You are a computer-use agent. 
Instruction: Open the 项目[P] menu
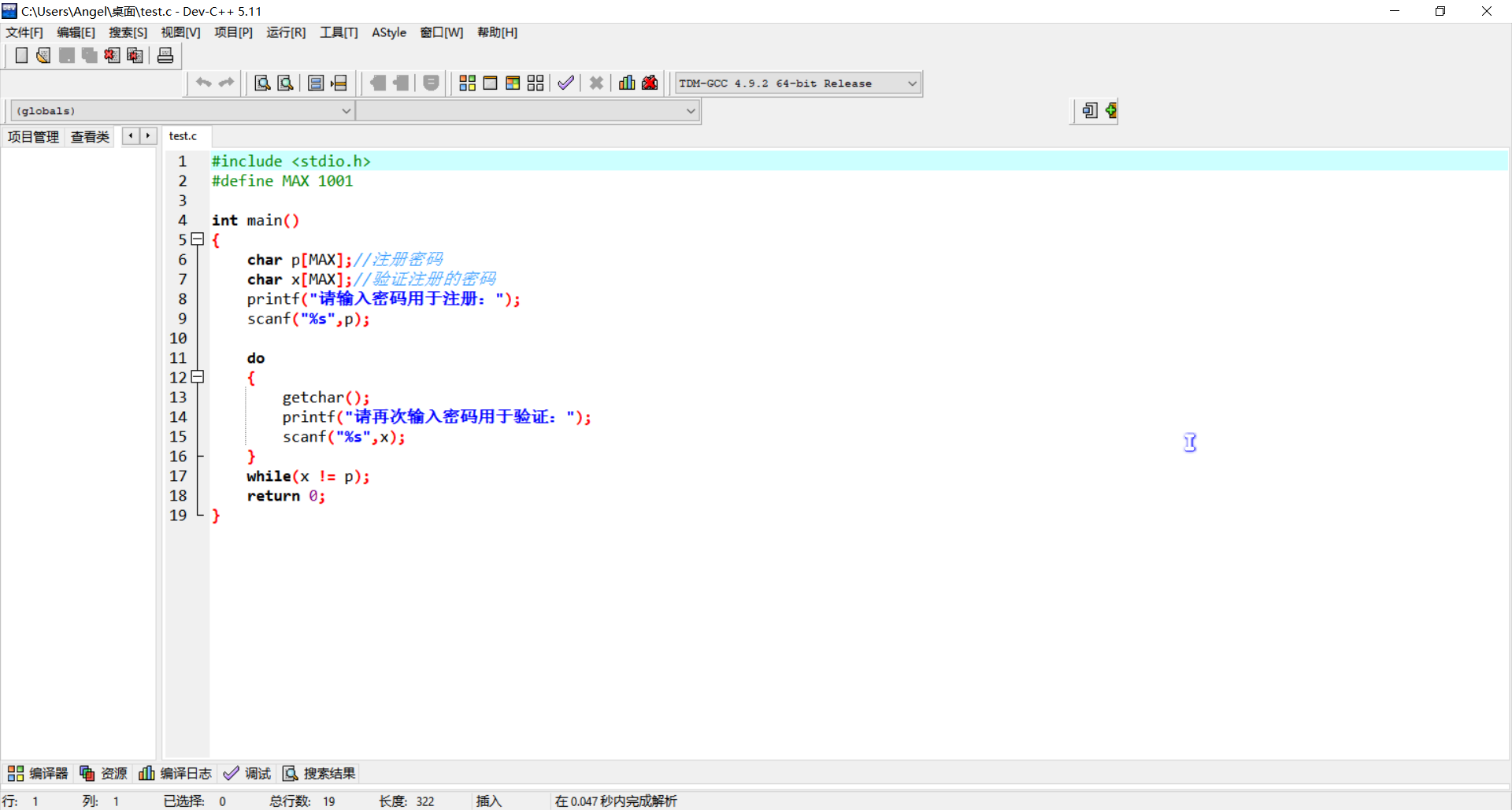pos(234,32)
